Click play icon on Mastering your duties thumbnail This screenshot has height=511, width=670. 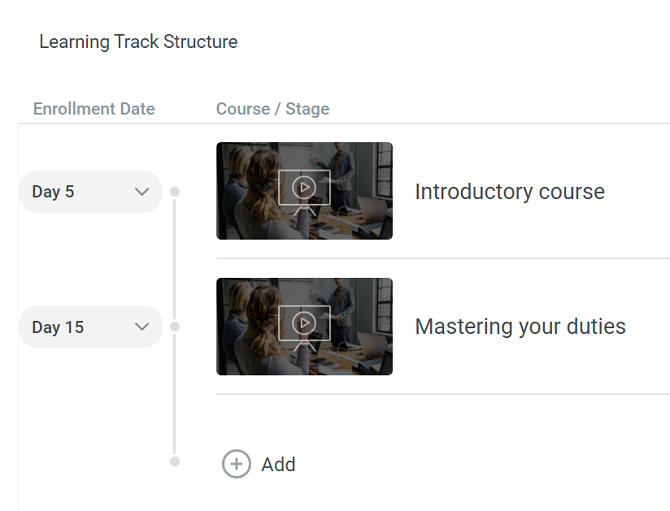pos(304,323)
